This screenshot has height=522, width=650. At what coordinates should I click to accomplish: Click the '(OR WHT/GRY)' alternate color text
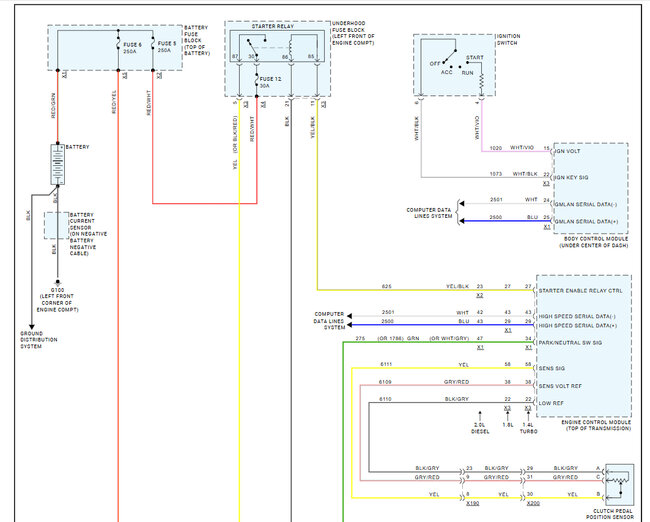[x=449, y=339]
